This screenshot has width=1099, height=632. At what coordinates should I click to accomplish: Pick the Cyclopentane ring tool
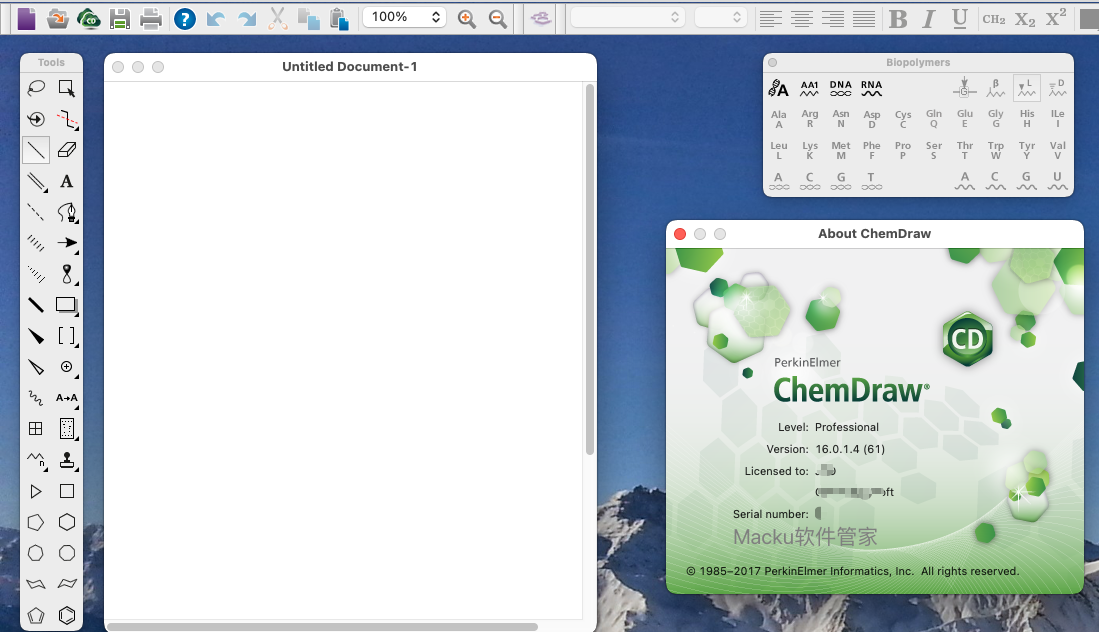pyautogui.click(x=36, y=522)
